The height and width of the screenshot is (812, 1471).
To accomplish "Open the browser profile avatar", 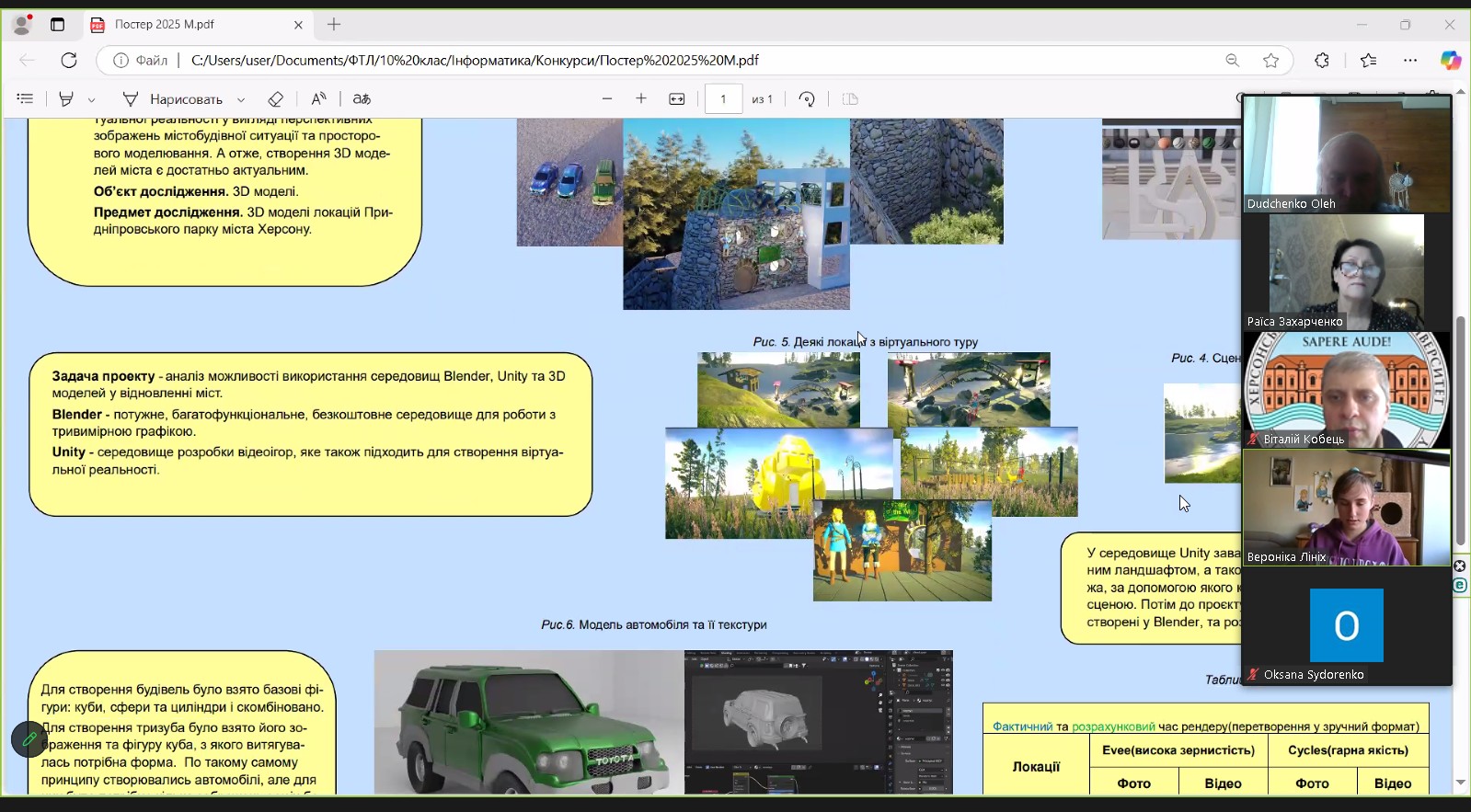I will (22, 25).
